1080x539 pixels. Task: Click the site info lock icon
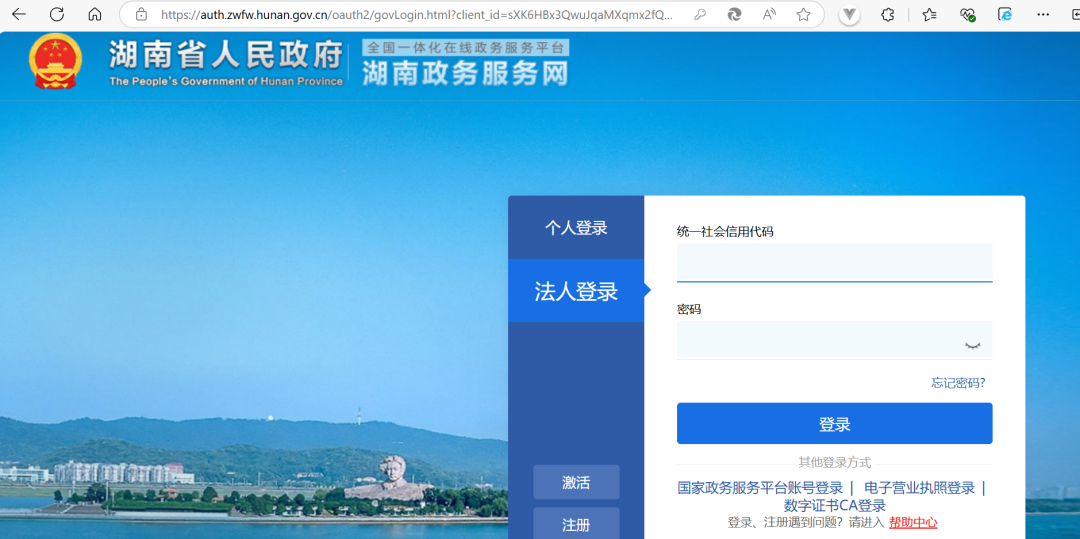[141, 15]
